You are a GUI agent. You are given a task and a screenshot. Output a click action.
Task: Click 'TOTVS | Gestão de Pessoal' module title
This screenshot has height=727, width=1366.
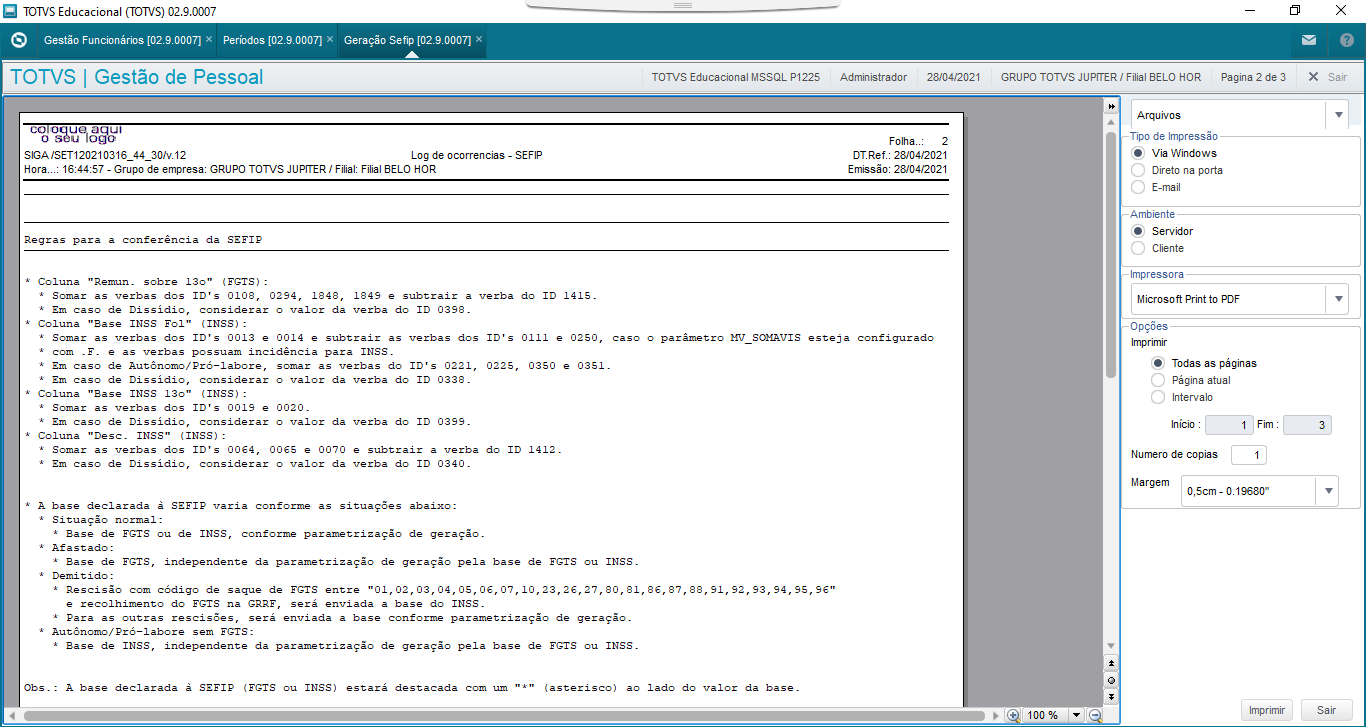tap(137, 77)
